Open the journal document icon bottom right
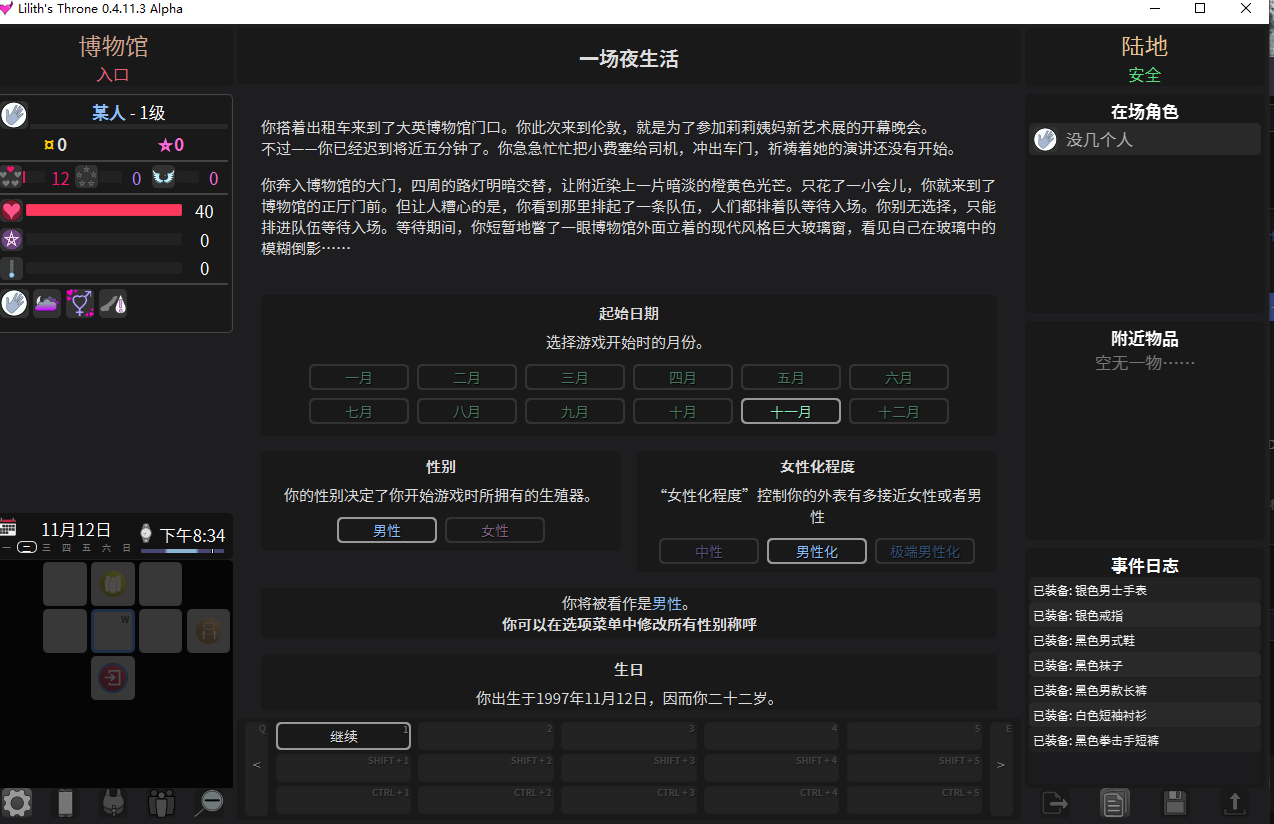1274x824 pixels. (1114, 803)
